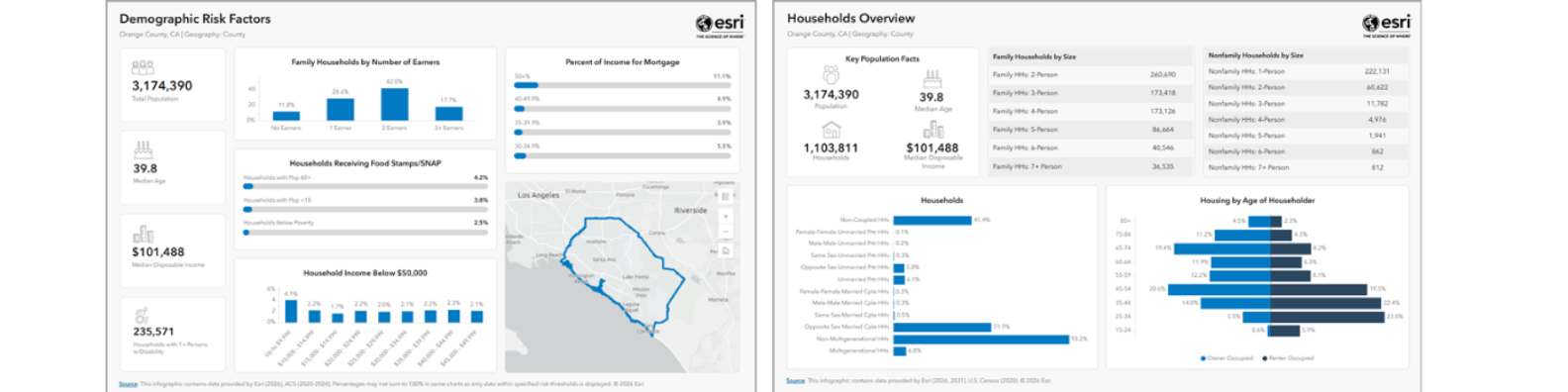Click the Households with Pop 60+ SNAP bar
The image size is (1568, 392).
(365, 186)
